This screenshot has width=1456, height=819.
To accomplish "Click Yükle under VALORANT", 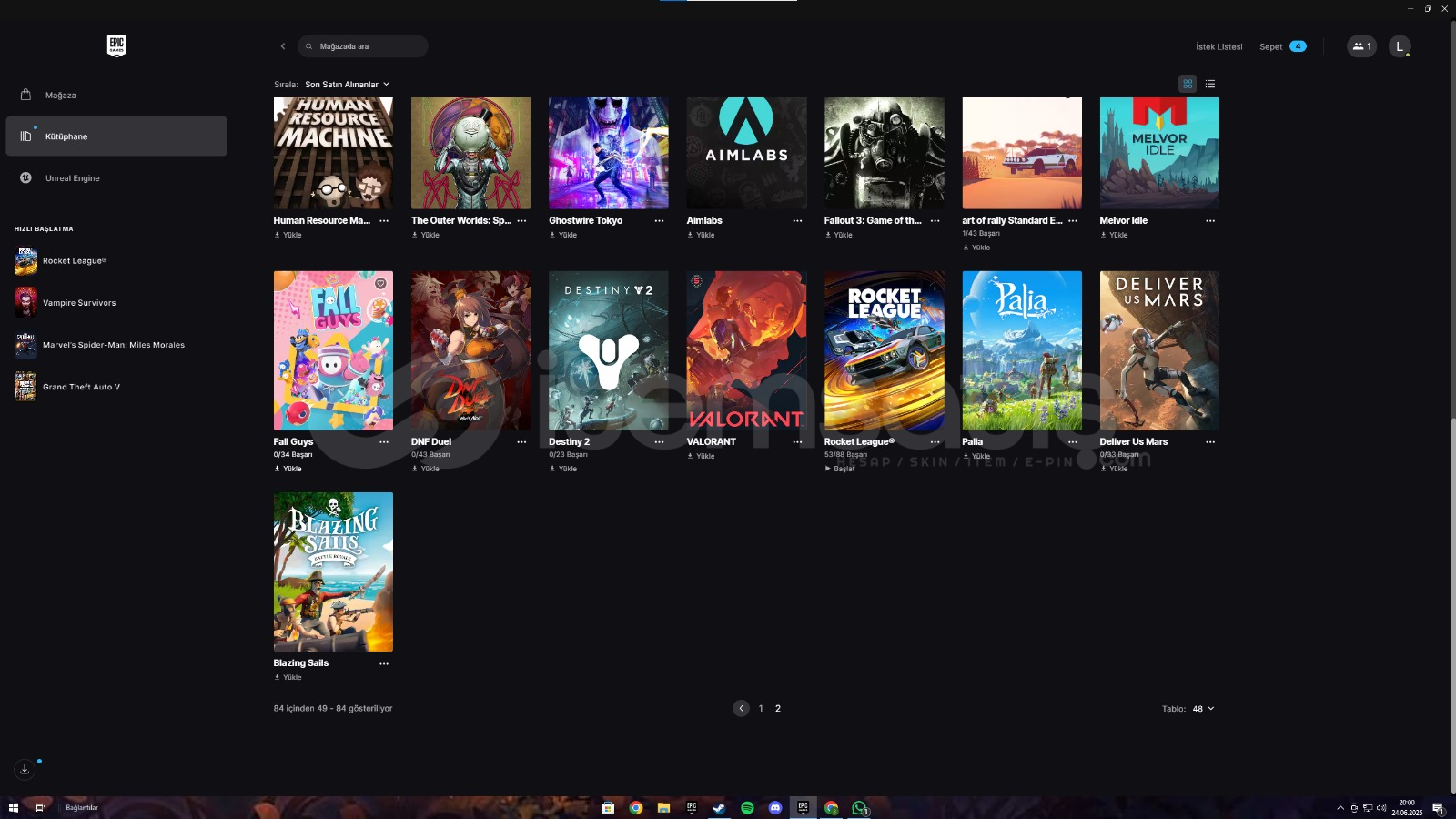I will coord(701,456).
